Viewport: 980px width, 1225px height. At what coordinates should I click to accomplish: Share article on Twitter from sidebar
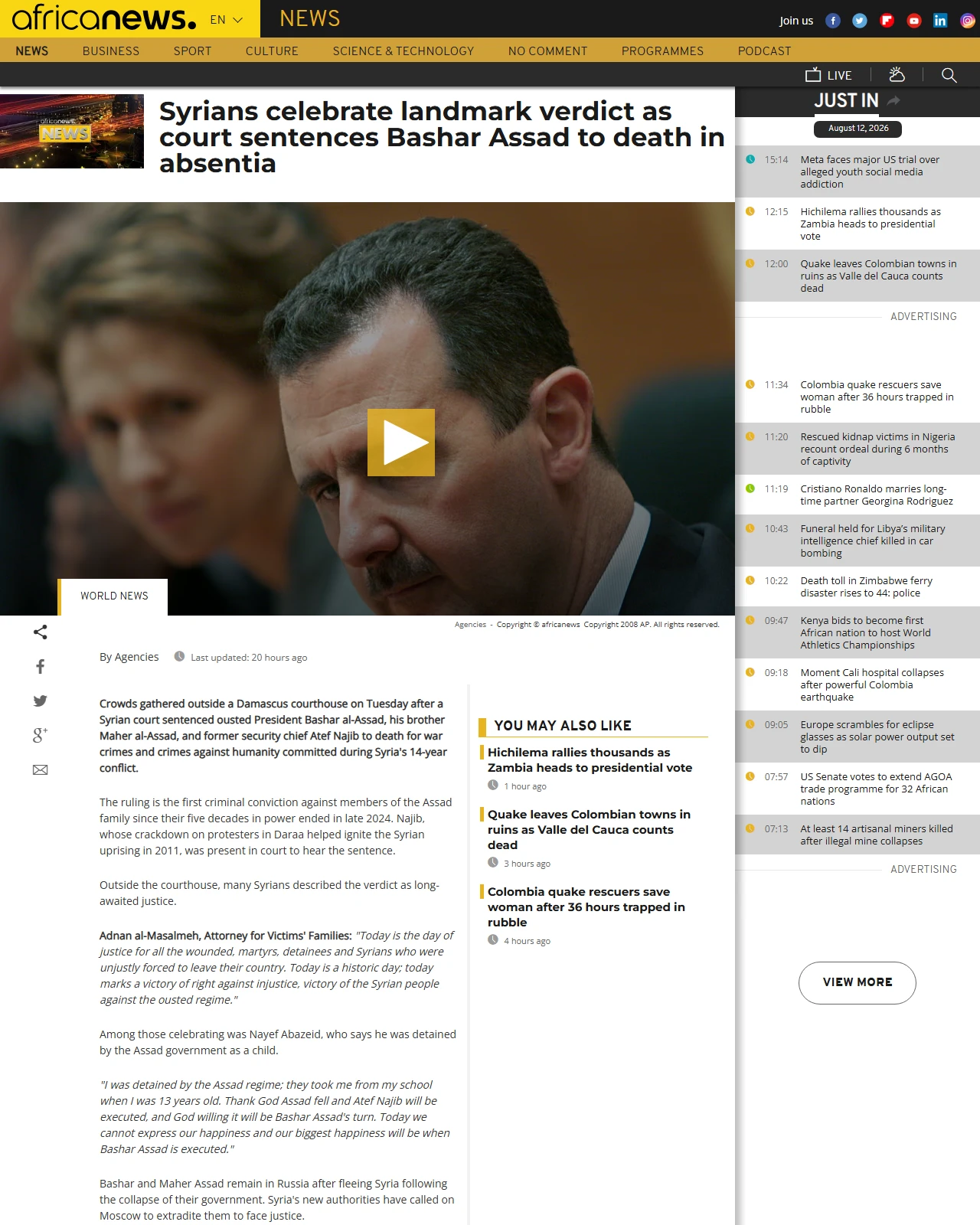[x=41, y=701]
